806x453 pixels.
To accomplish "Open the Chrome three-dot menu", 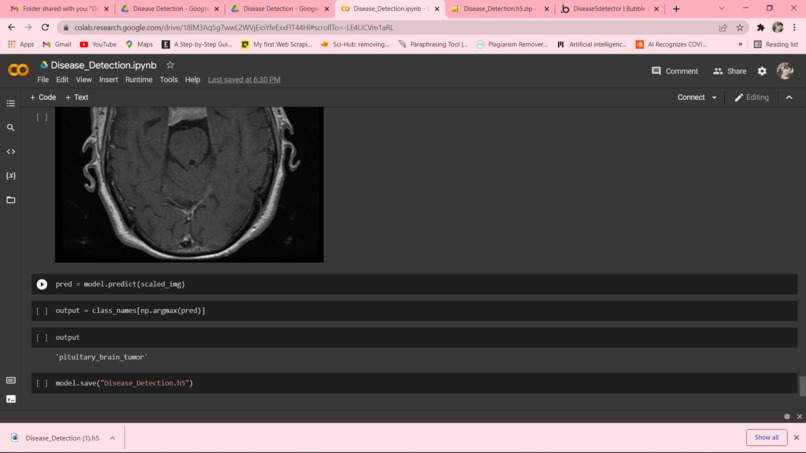I will pos(795,28).
